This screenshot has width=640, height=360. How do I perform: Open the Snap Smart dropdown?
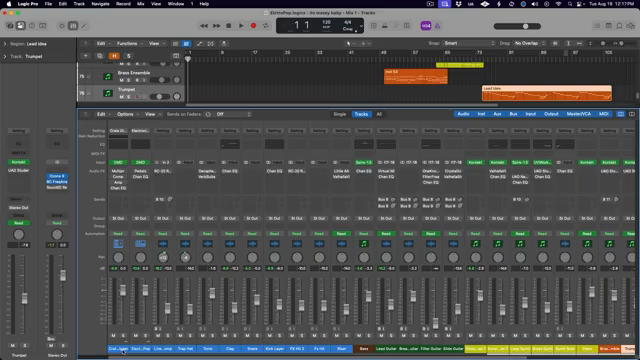pyautogui.click(x=469, y=43)
